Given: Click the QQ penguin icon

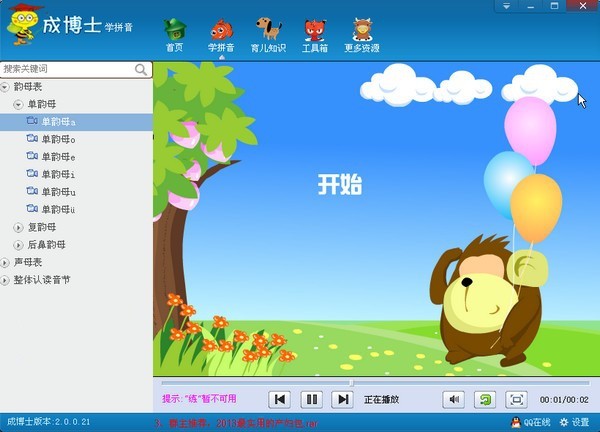Looking at the screenshot, I should pos(516,422).
